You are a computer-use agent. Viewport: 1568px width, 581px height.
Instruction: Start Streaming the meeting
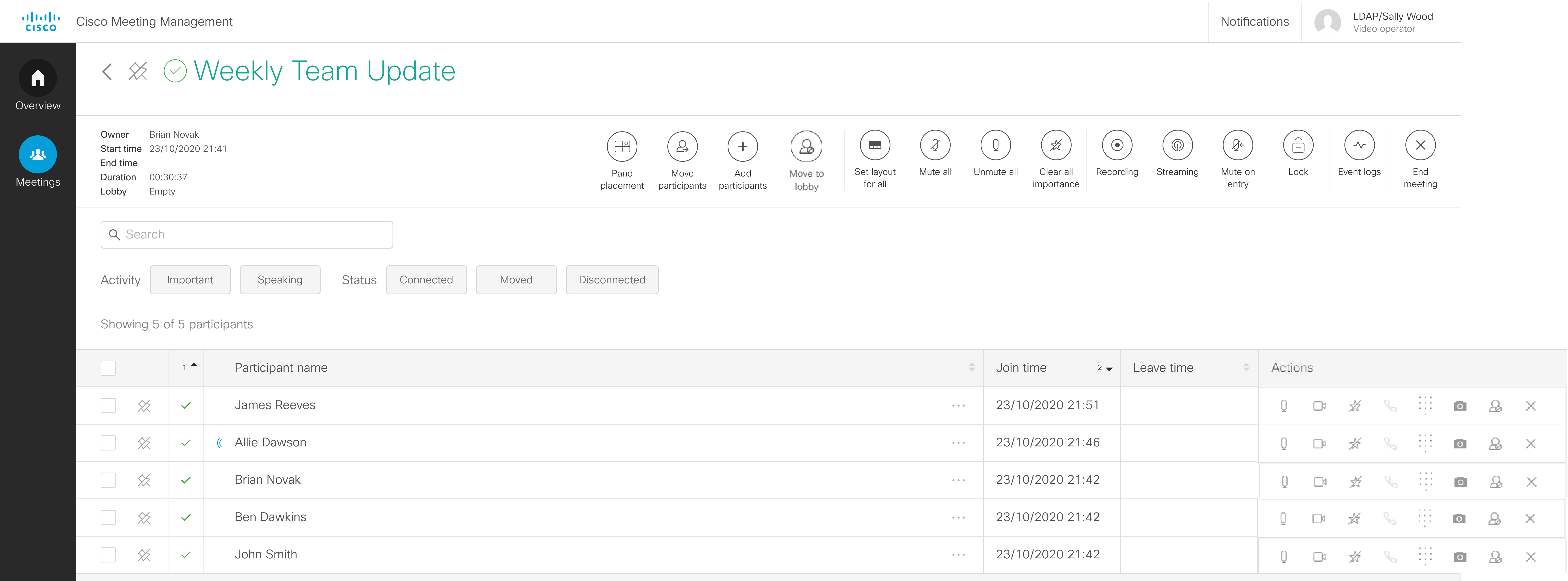click(1177, 146)
